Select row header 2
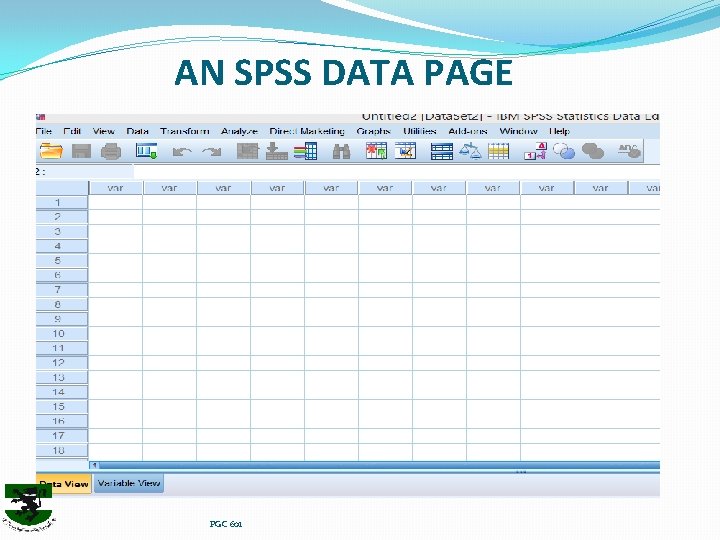This screenshot has height=540, width=720. point(62,217)
